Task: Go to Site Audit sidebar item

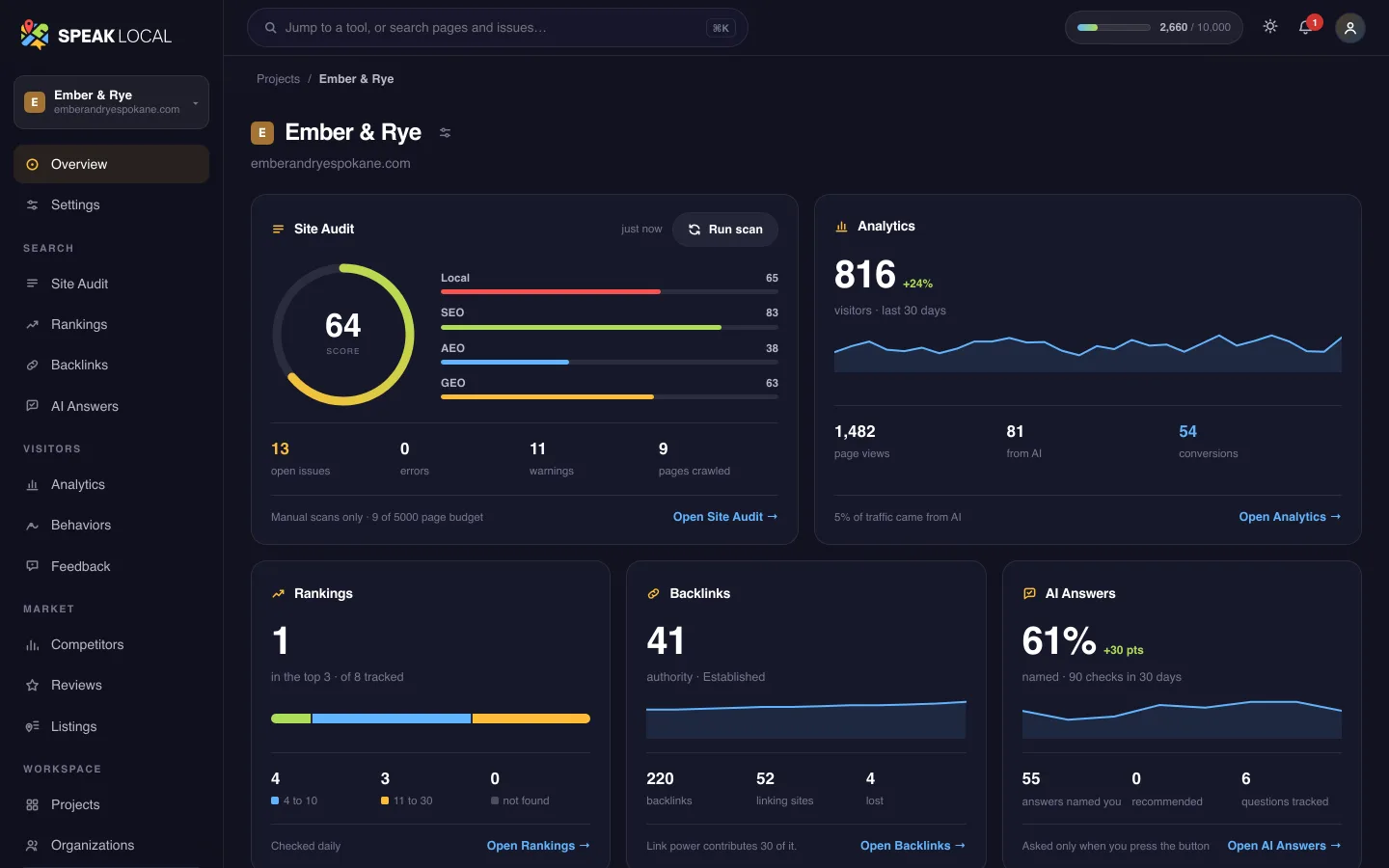Action: pyautogui.click(x=111, y=284)
